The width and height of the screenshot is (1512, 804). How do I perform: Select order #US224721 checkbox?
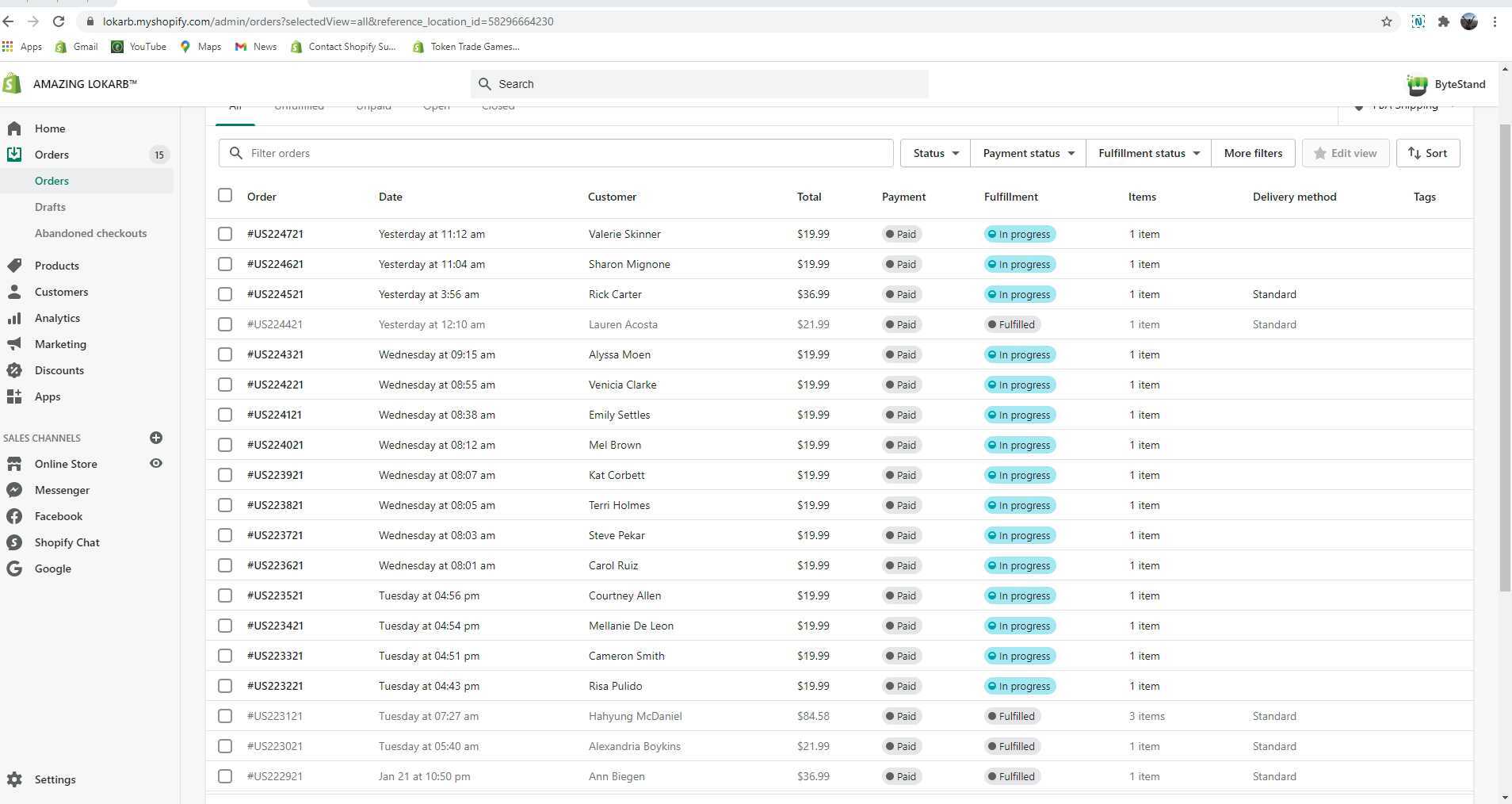pyautogui.click(x=225, y=234)
